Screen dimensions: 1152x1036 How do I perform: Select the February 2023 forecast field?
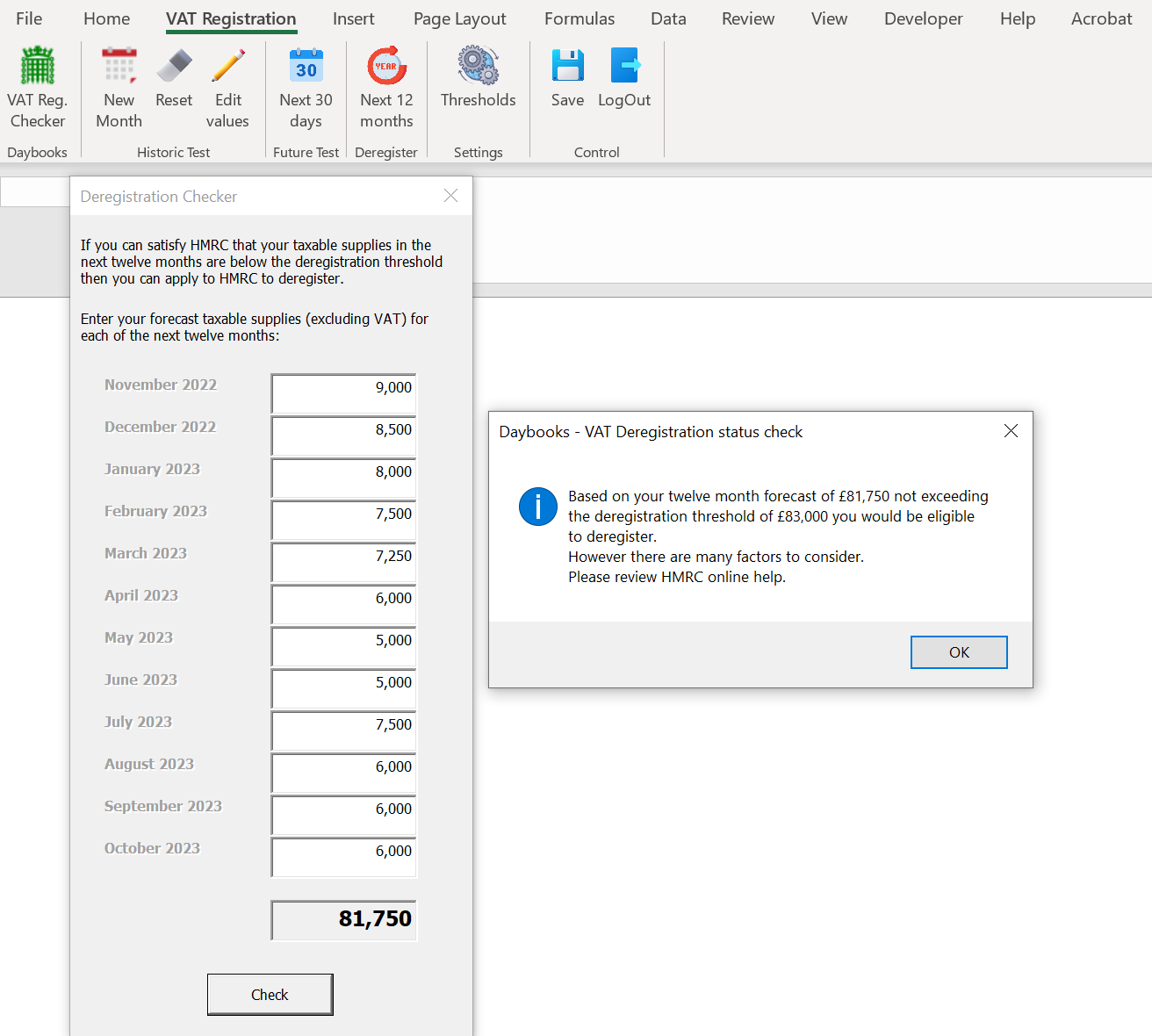click(x=343, y=520)
